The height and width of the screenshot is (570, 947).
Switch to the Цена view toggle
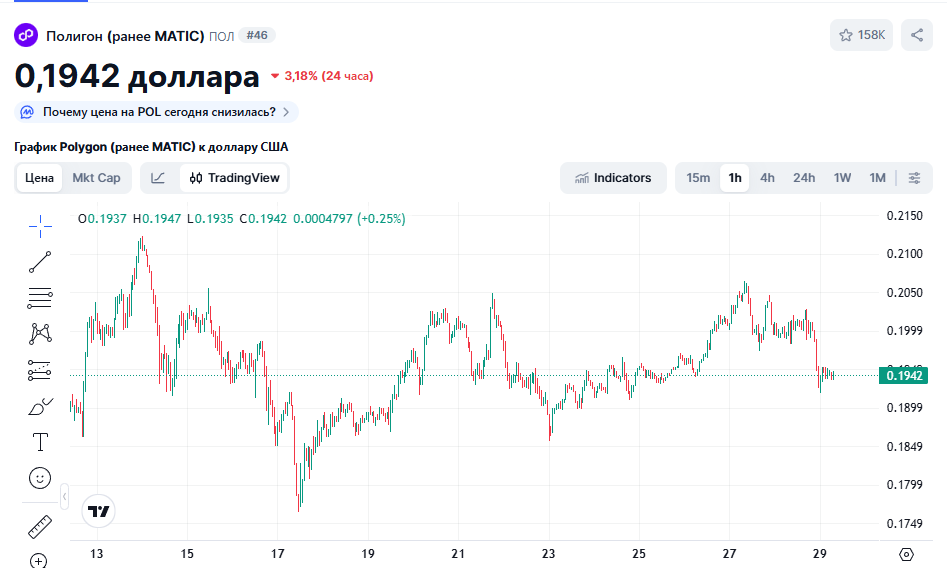pos(40,178)
